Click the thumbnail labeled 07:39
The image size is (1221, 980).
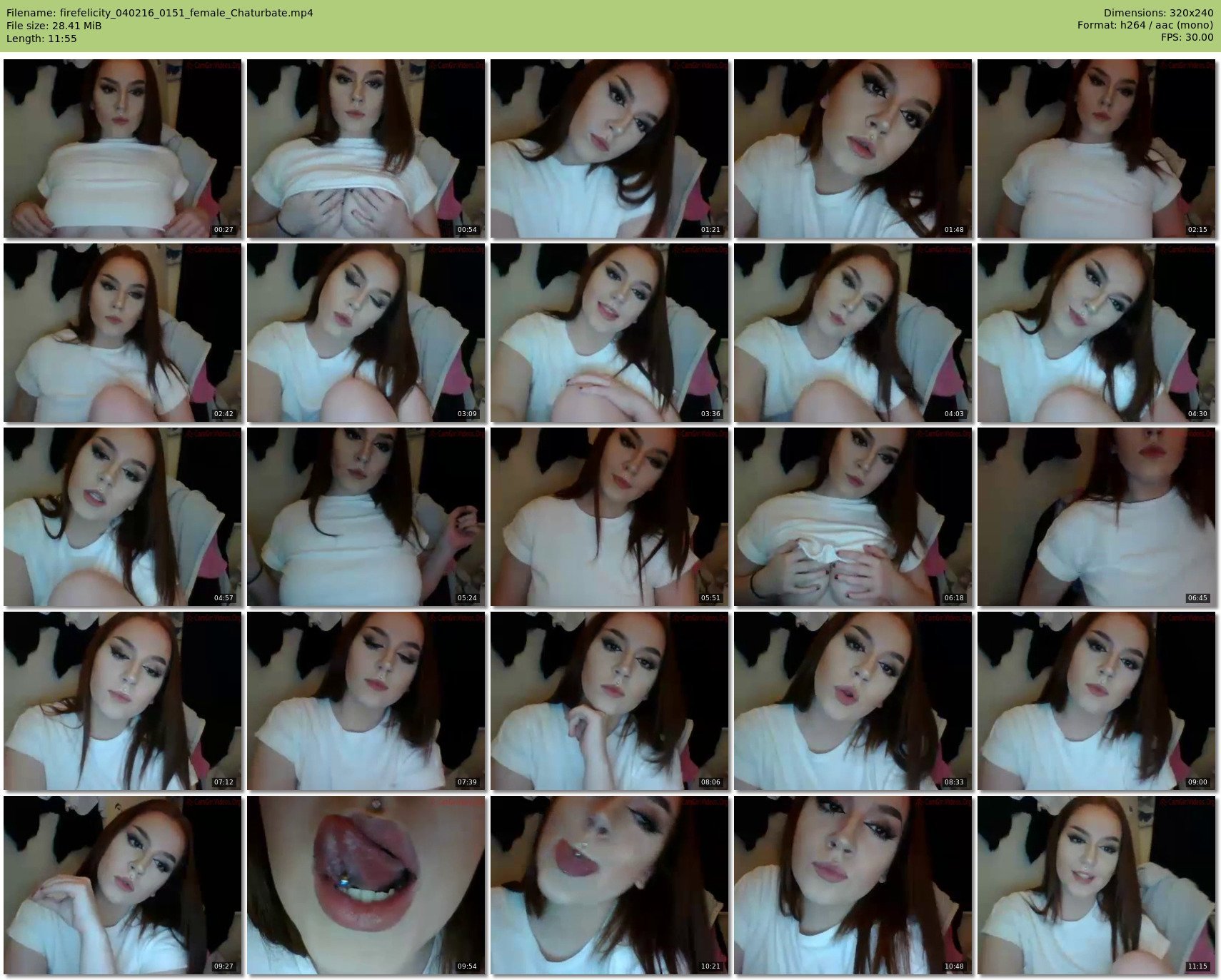click(366, 701)
